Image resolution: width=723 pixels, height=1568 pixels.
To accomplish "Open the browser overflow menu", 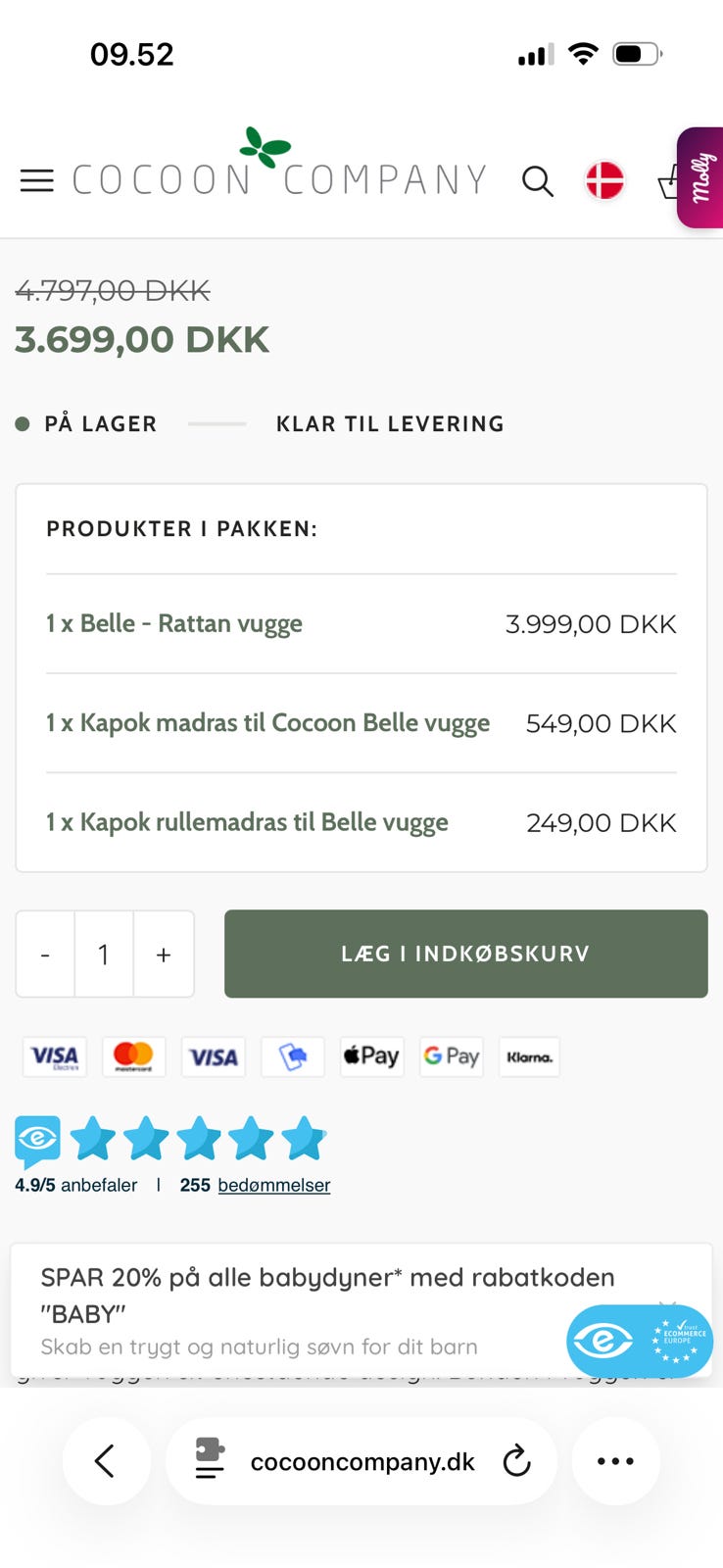I will [x=615, y=1461].
